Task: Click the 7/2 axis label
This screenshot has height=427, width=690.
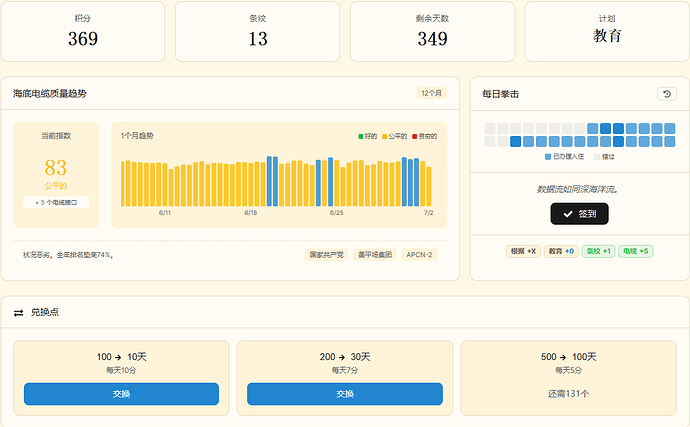Action: 429,213
